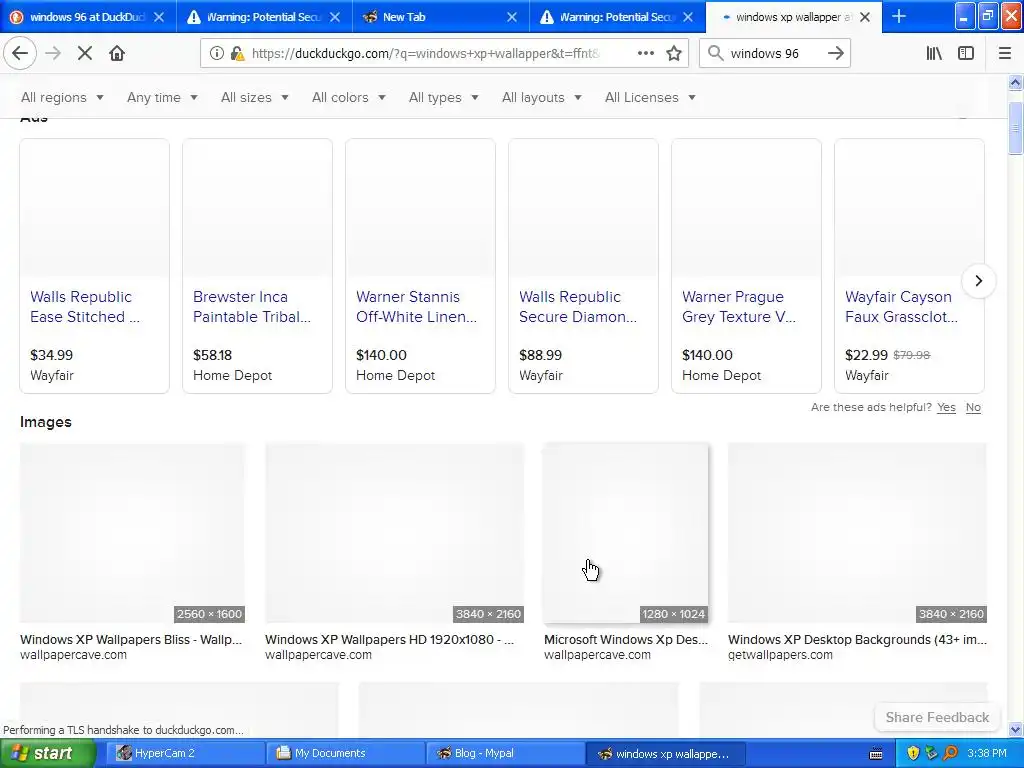Toggle the sidebar view icon
1024x768 pixels.
tap(966, 53)
